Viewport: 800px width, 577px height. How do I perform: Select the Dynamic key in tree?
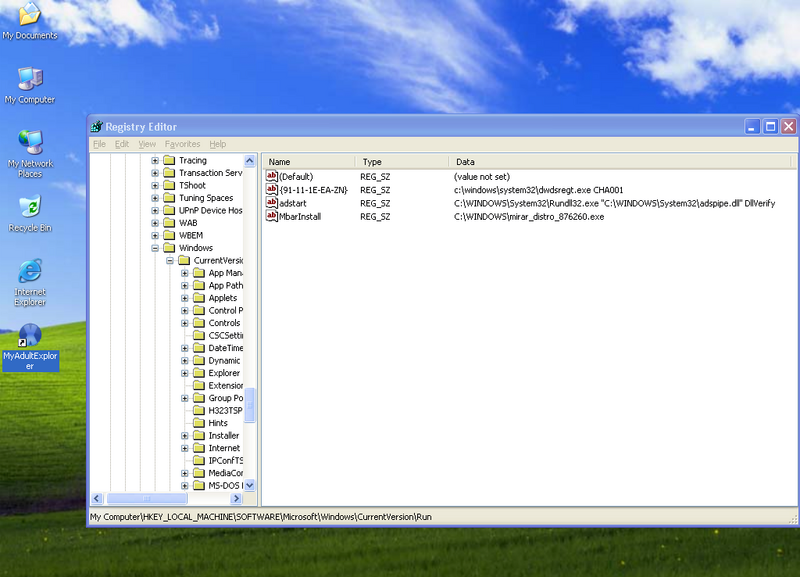coord(224,361)
